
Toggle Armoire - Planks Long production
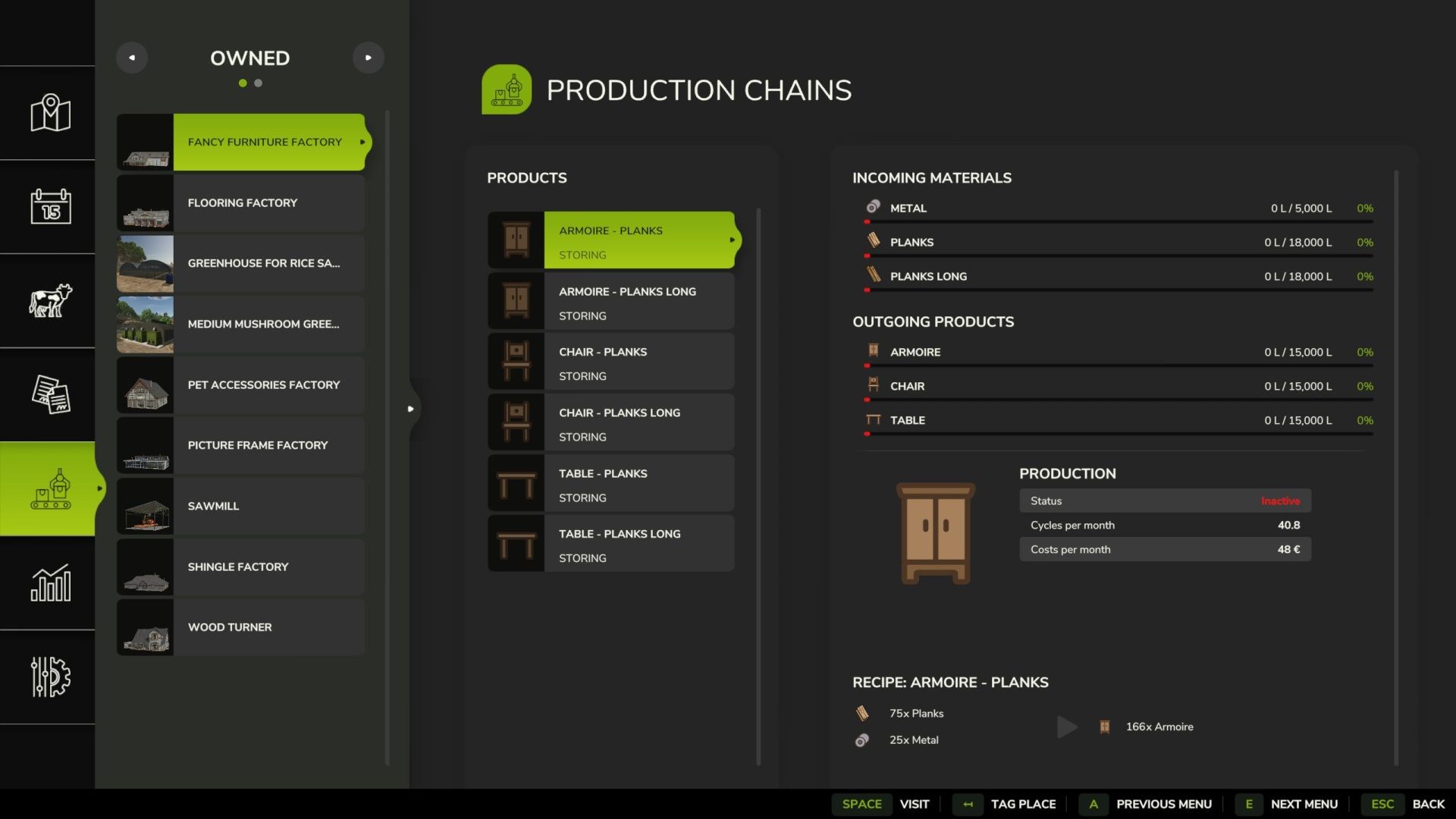[610, 300]
